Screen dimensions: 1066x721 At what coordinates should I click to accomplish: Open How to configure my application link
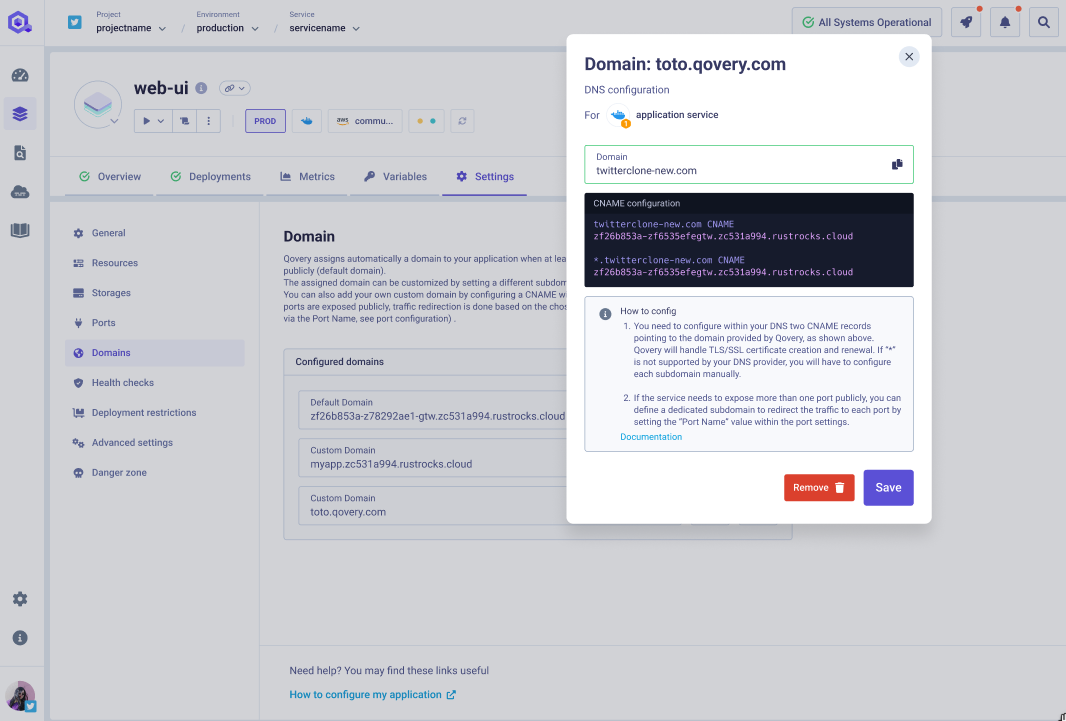[373, 694]
